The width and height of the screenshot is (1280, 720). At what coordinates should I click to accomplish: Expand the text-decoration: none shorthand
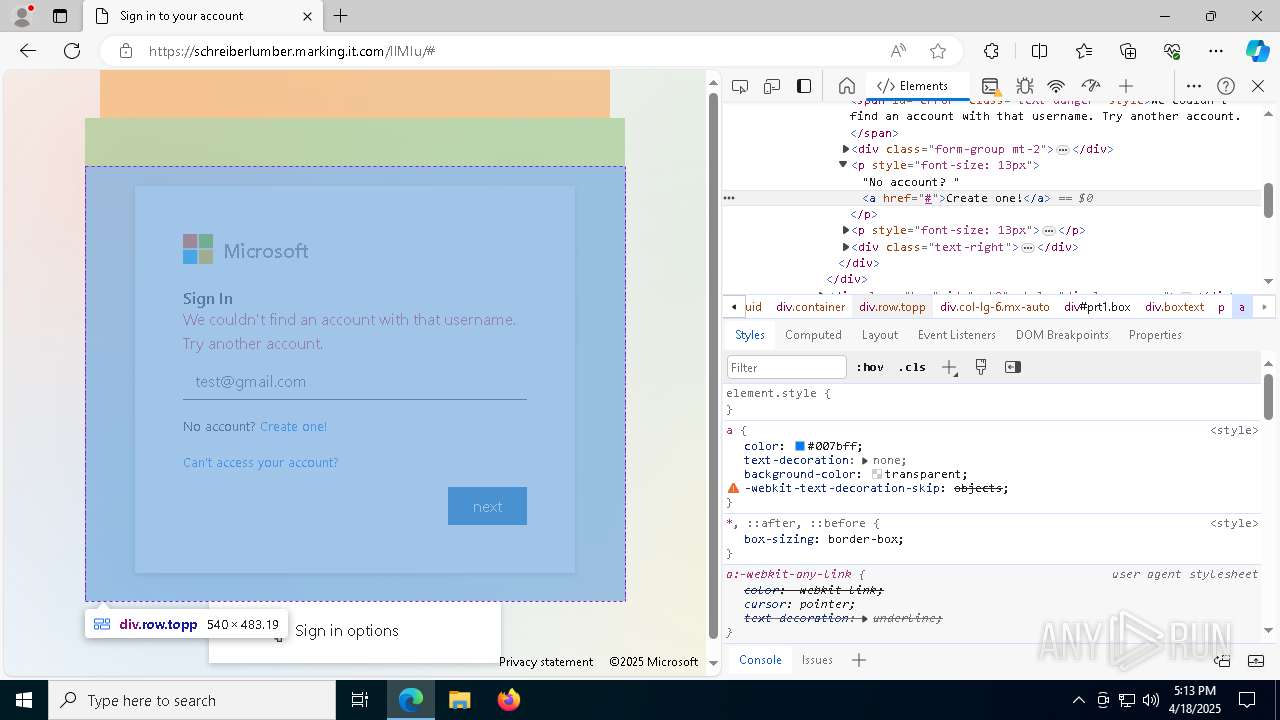pos(865,460)
